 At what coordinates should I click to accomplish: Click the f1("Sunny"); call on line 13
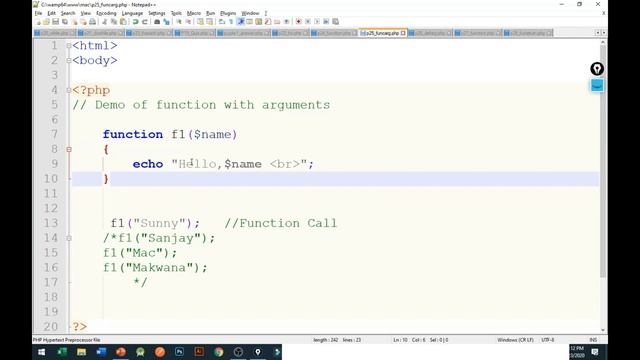[x=156, y=223]
